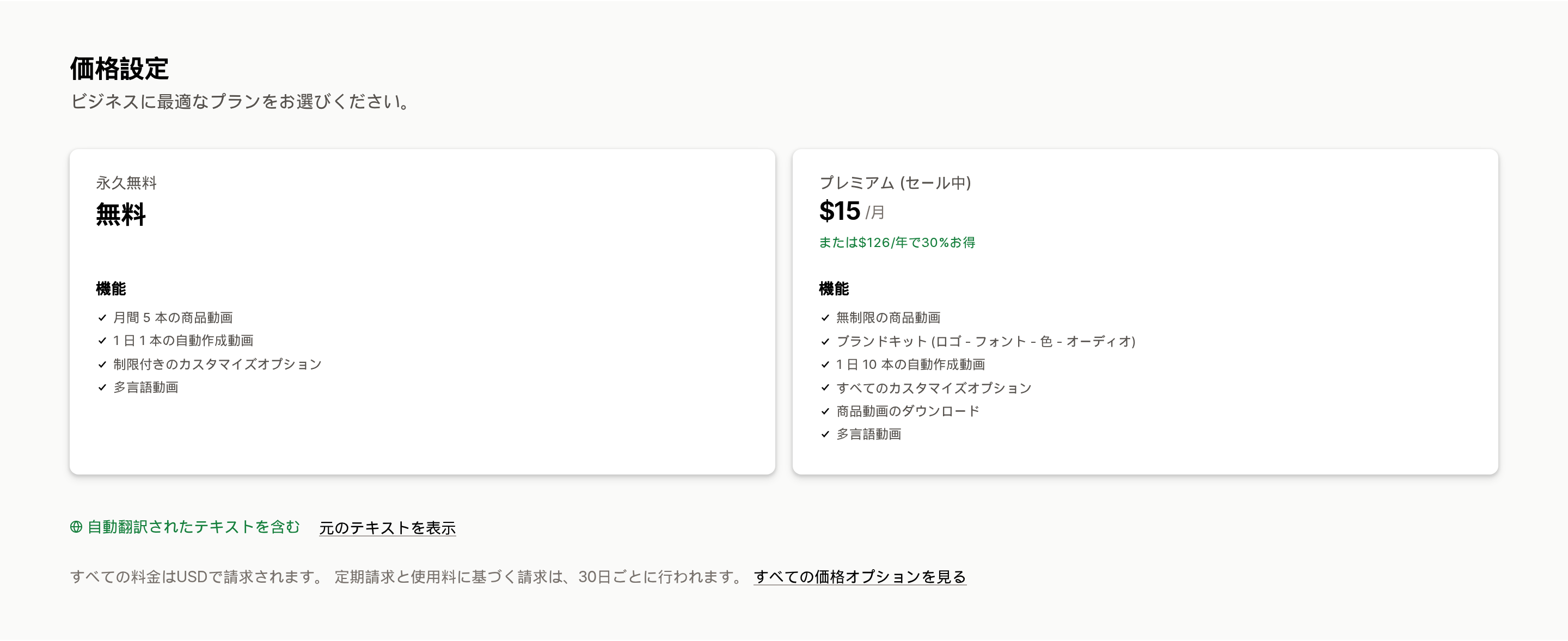Click the globe icon beside 自動翻訳されたテキストを含む
1568x641 pixels.
tap(76, 527)
